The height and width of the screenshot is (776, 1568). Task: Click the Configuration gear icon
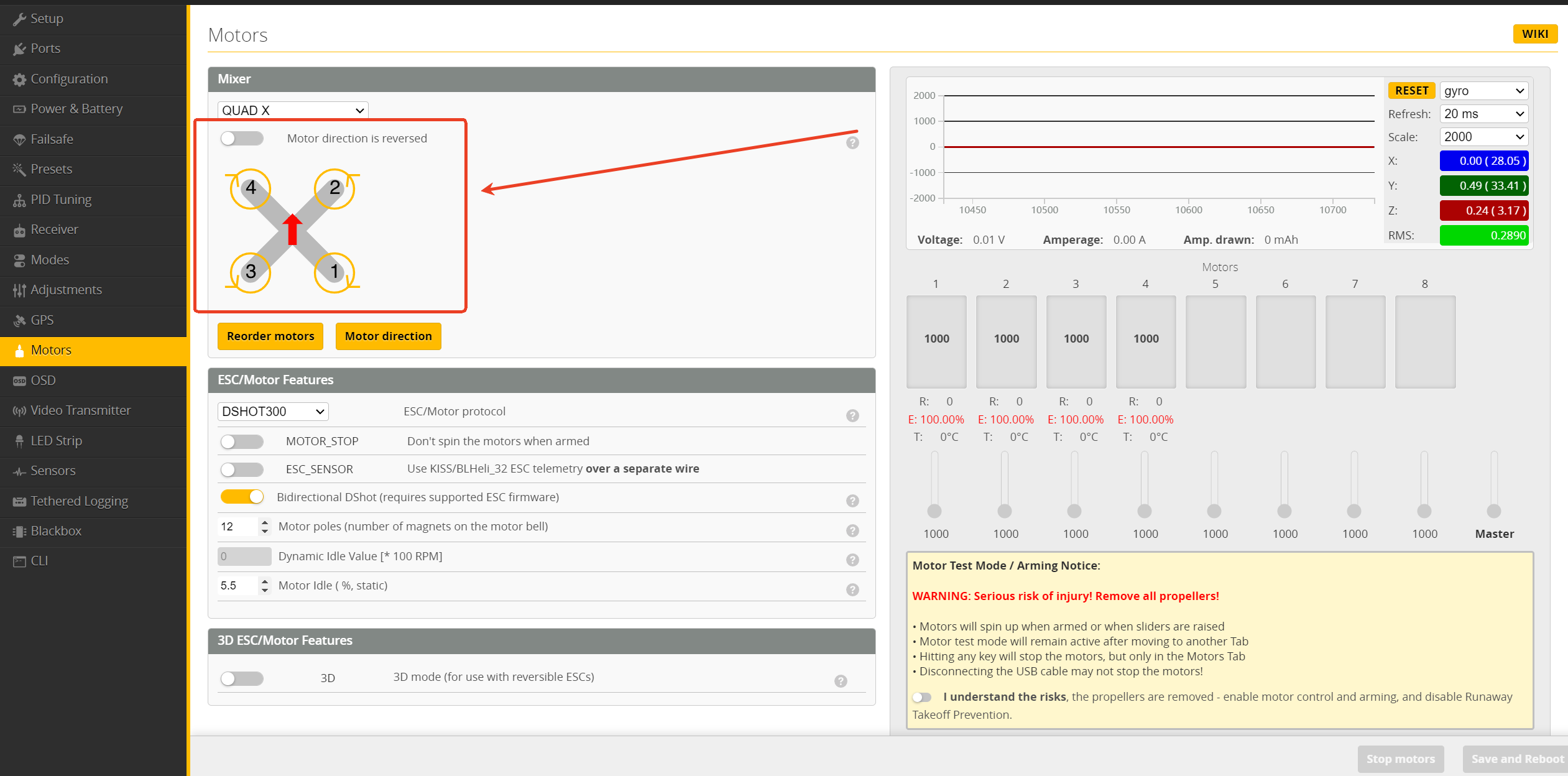click(x=19, y=80)
